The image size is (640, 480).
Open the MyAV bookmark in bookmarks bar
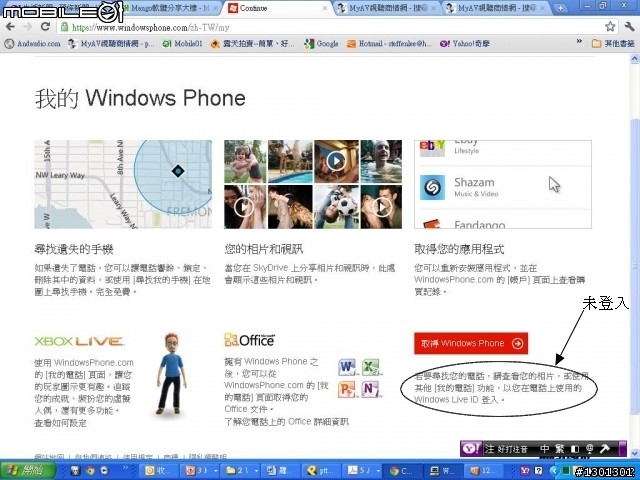coord(111,44)
